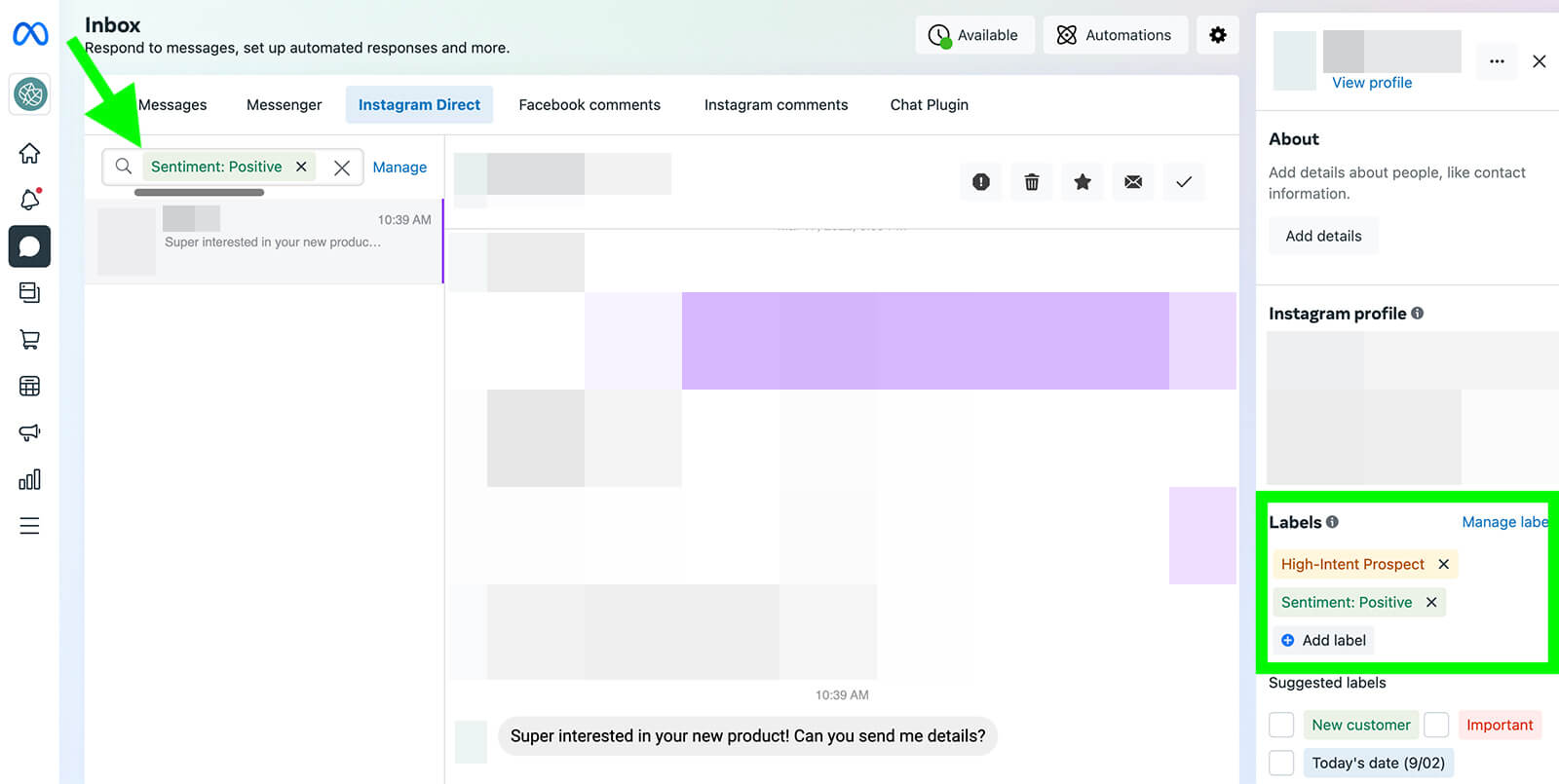Remove Sentiment: Positive label from contact
The image size is (1559, 784).
click(1431, 602)
